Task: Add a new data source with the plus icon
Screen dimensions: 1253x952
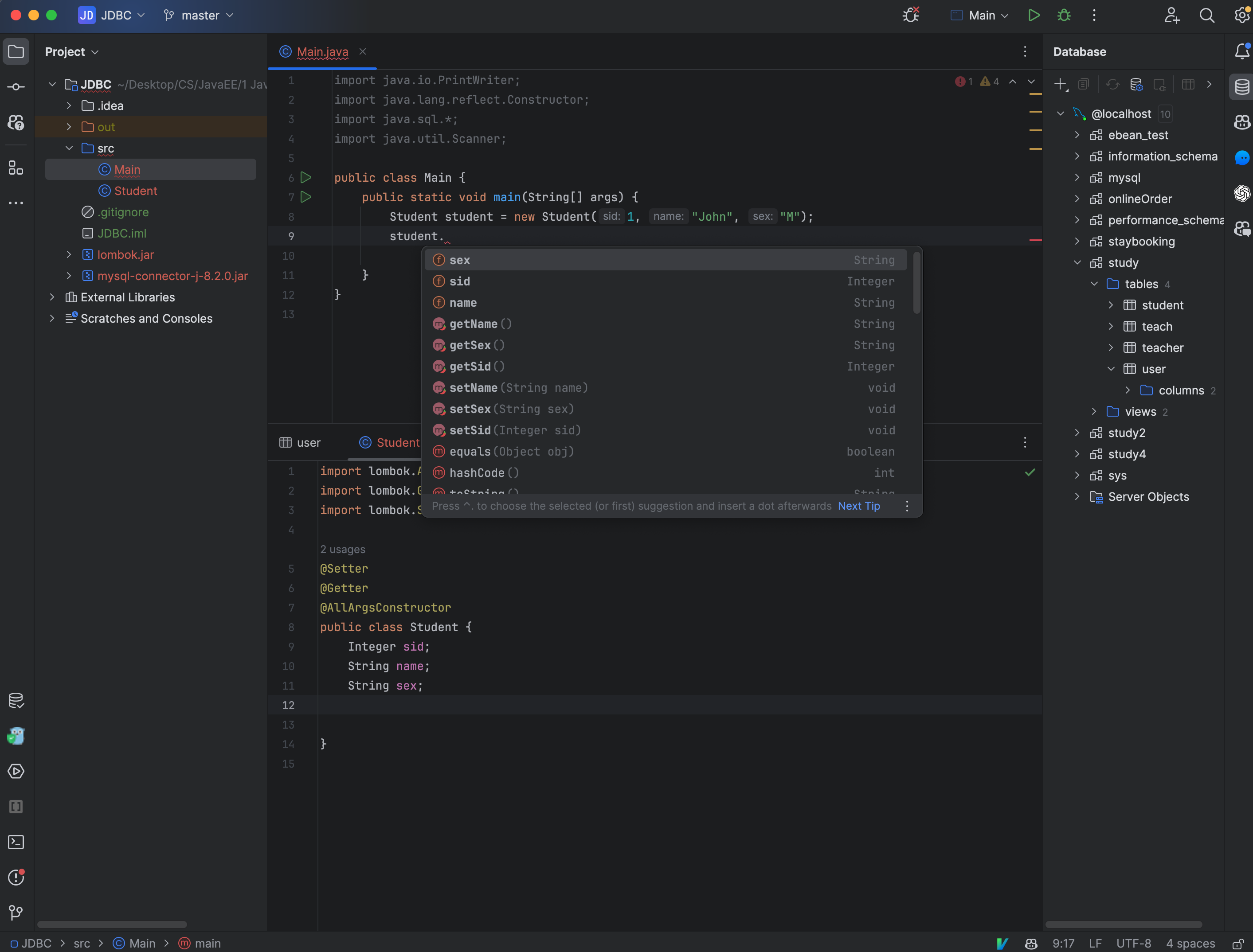Action: pos(1060,84)
